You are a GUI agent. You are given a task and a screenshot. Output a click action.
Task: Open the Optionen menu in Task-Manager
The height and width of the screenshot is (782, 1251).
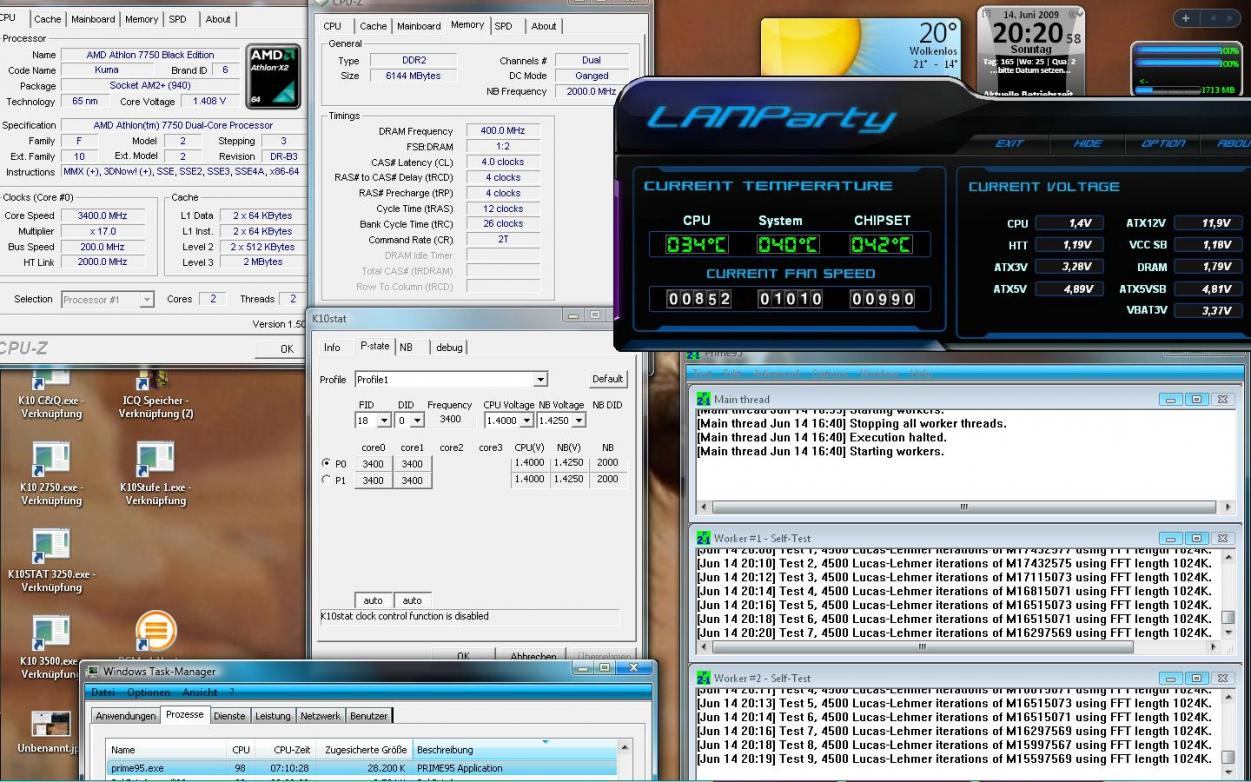coord(148,692)
